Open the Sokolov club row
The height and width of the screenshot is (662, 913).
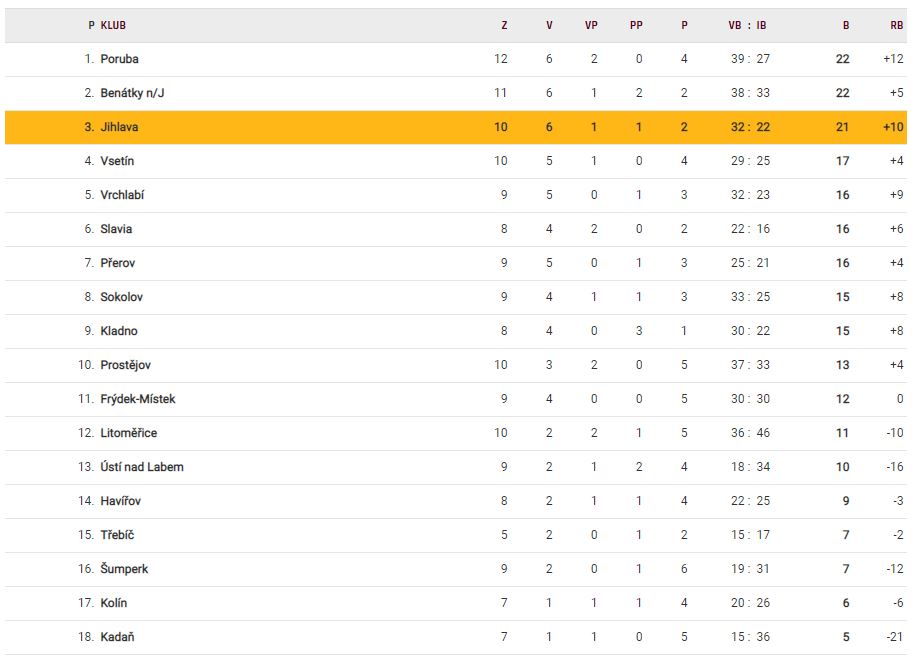coord(121,297)
